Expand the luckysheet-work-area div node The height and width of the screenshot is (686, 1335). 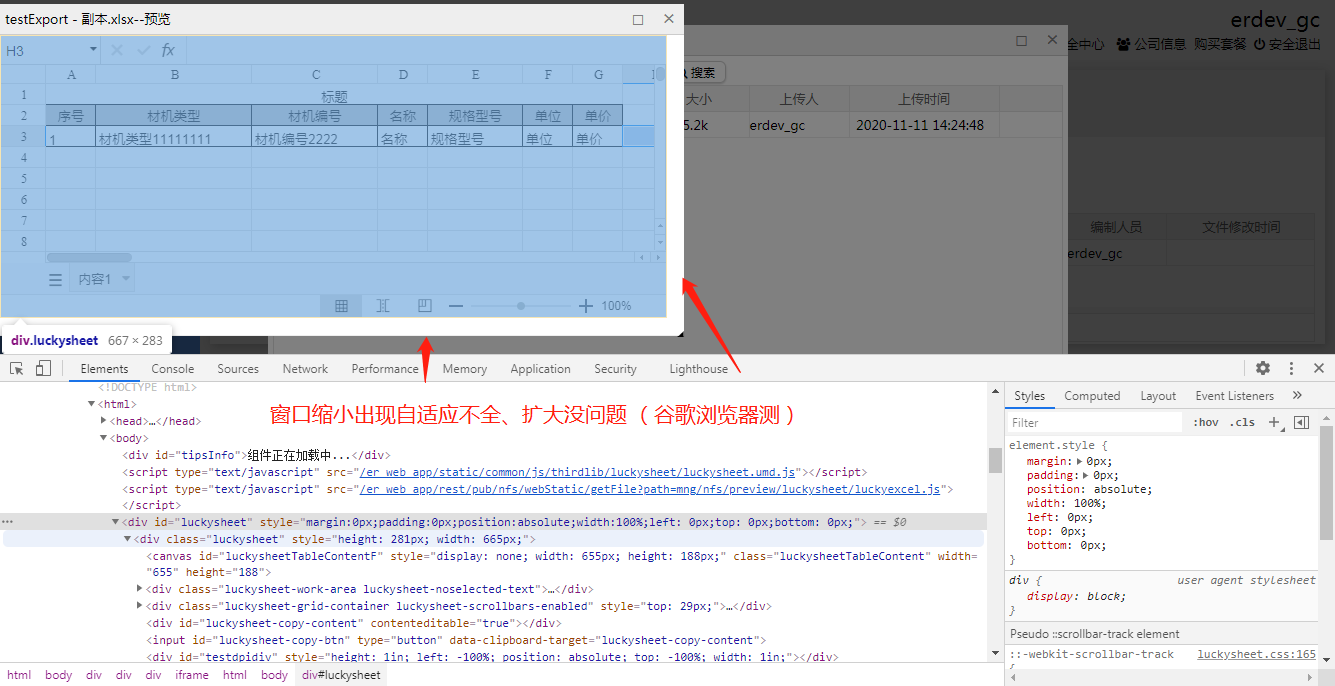click(140, 589)
